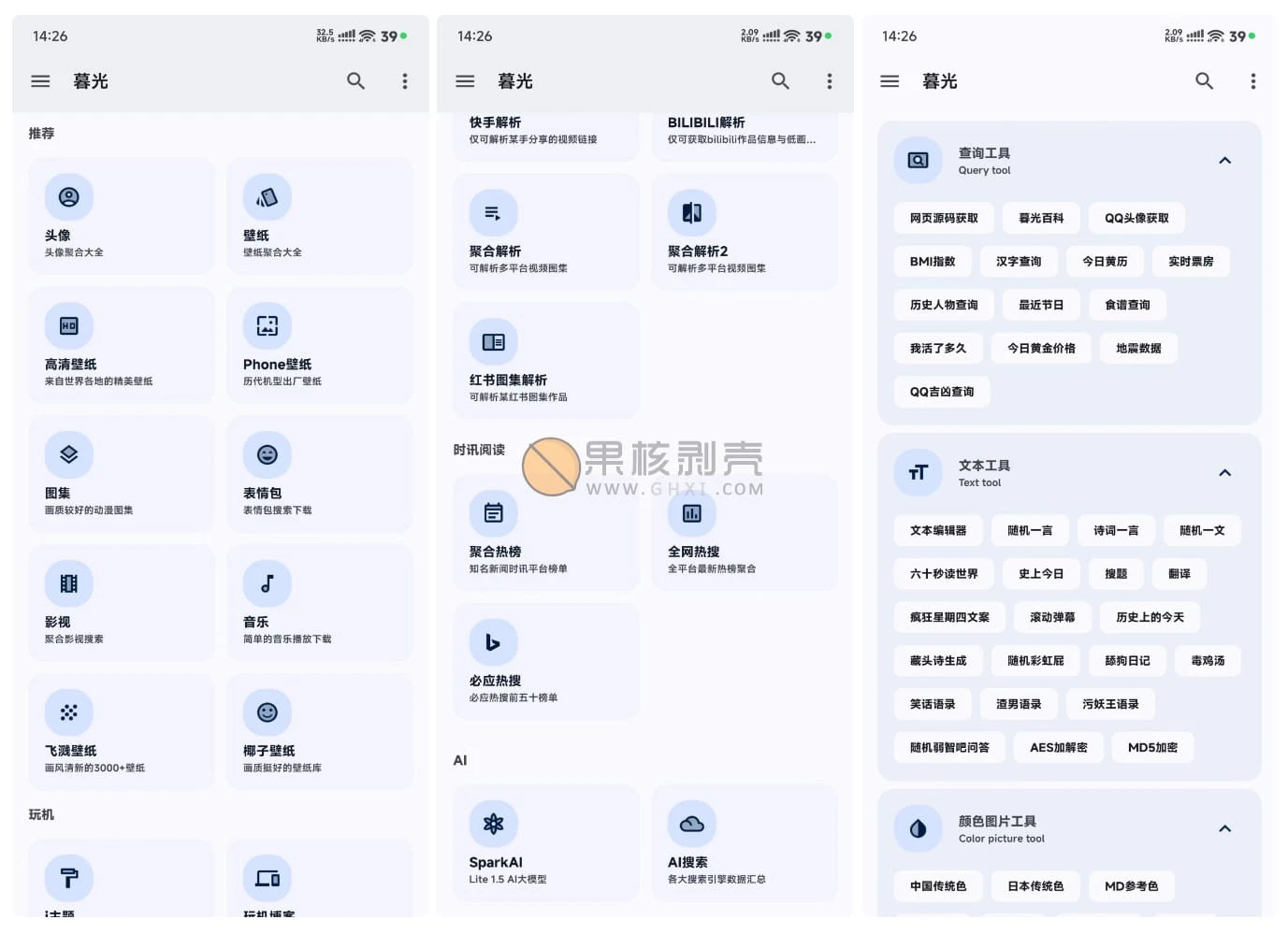
Task: Tap the 中国传统色 chip
Action: 938,886
